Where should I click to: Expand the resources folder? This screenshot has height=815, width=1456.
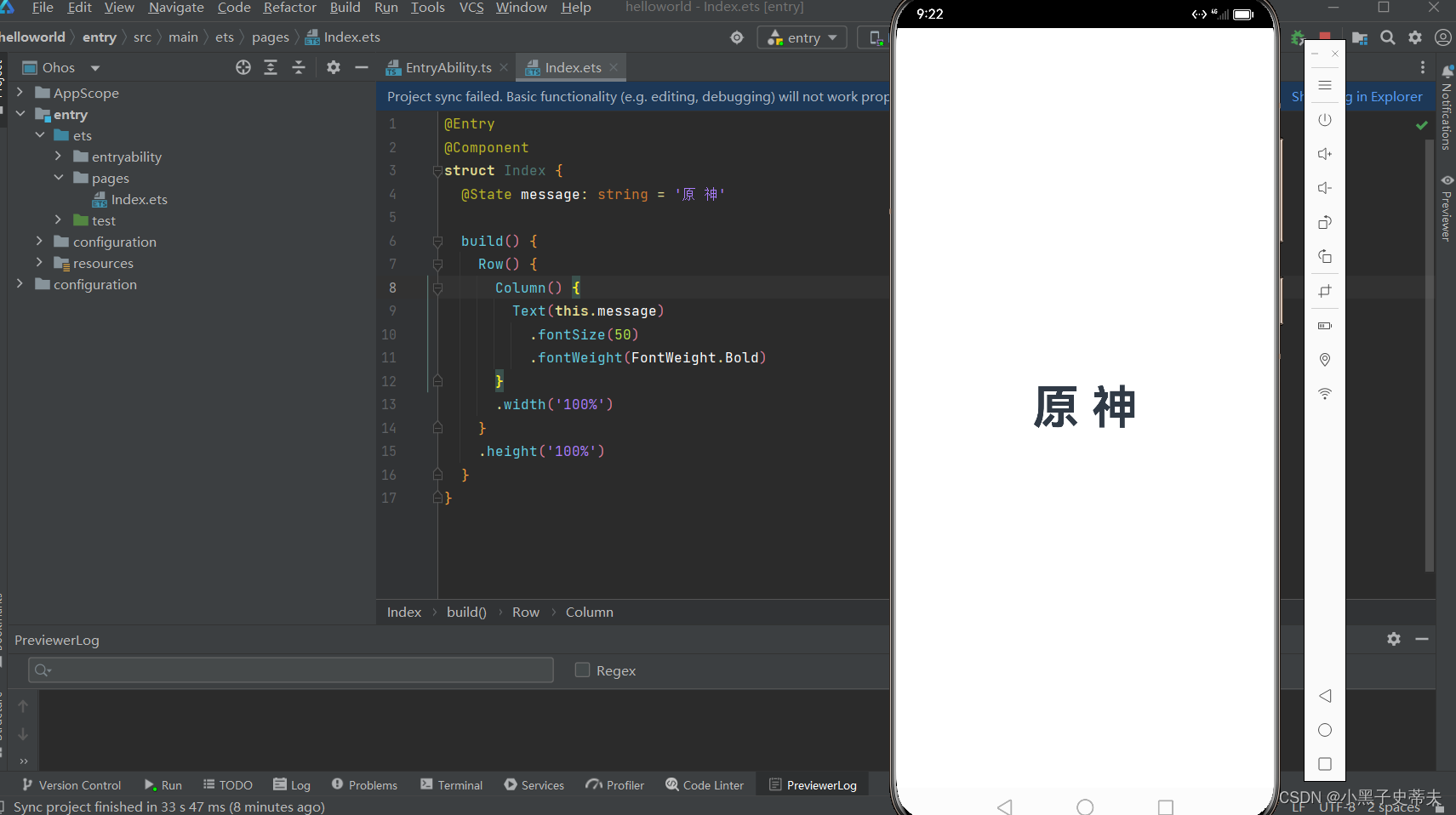(x=39, y=262)
